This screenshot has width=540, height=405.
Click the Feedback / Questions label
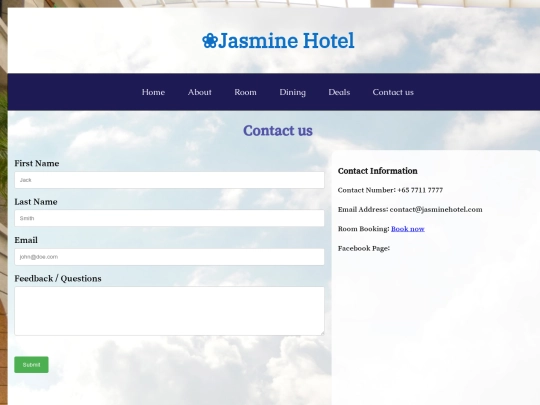[x=58, y=279]
